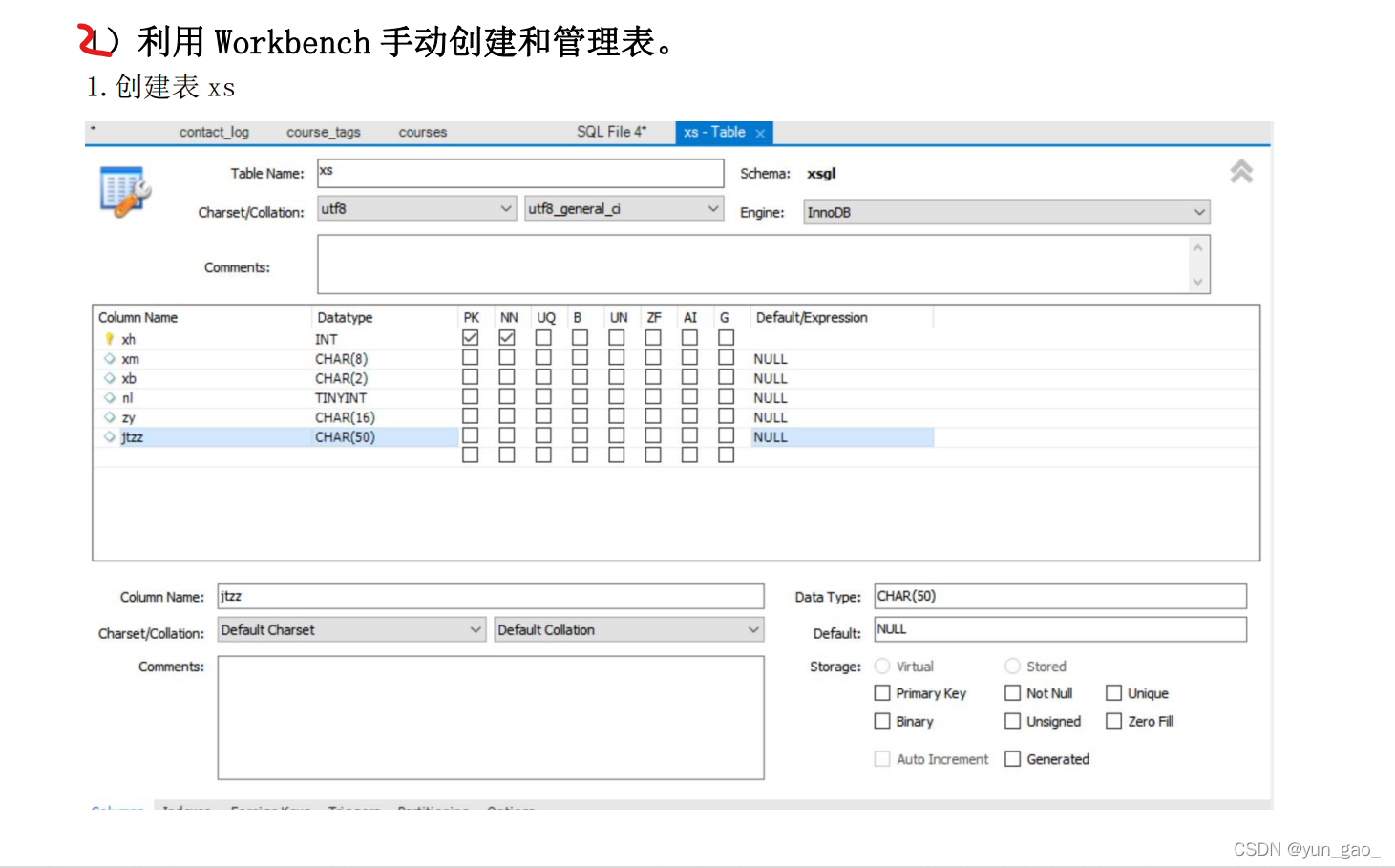The image size is (1395, 868).
Task: Click the Data Type field CHAR(50)
Action: click(1060, 596)
